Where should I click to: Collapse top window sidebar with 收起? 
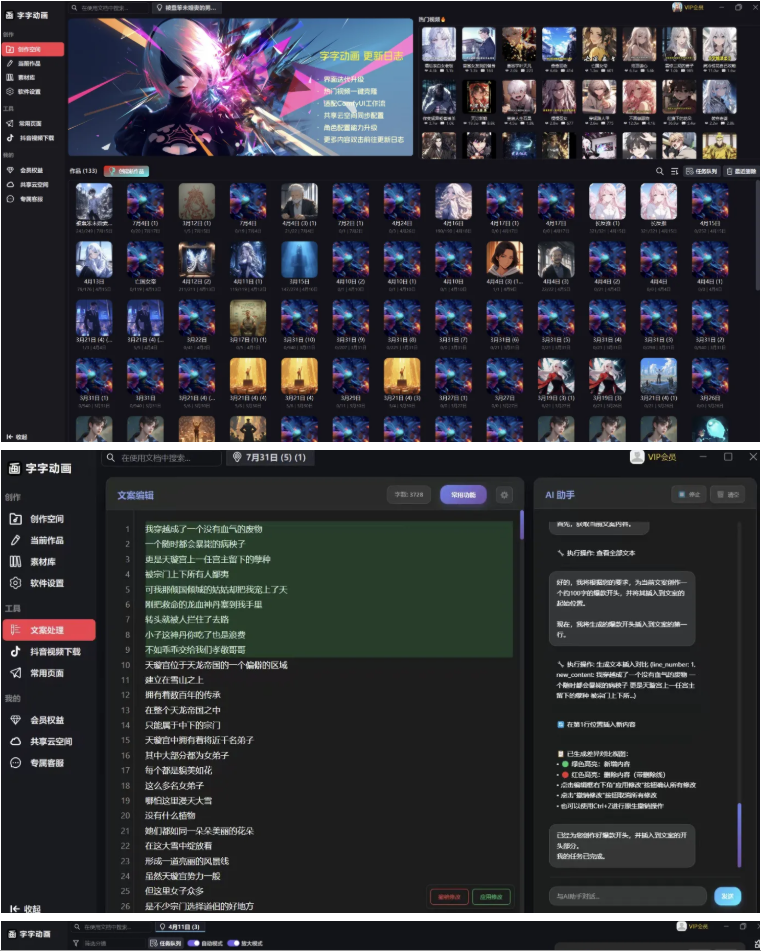pyautogui.click(x=17, y=437)
